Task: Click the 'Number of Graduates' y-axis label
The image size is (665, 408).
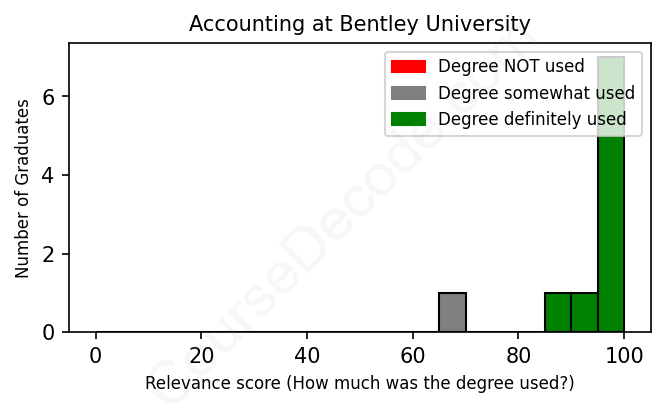Action: pos(22,187)
